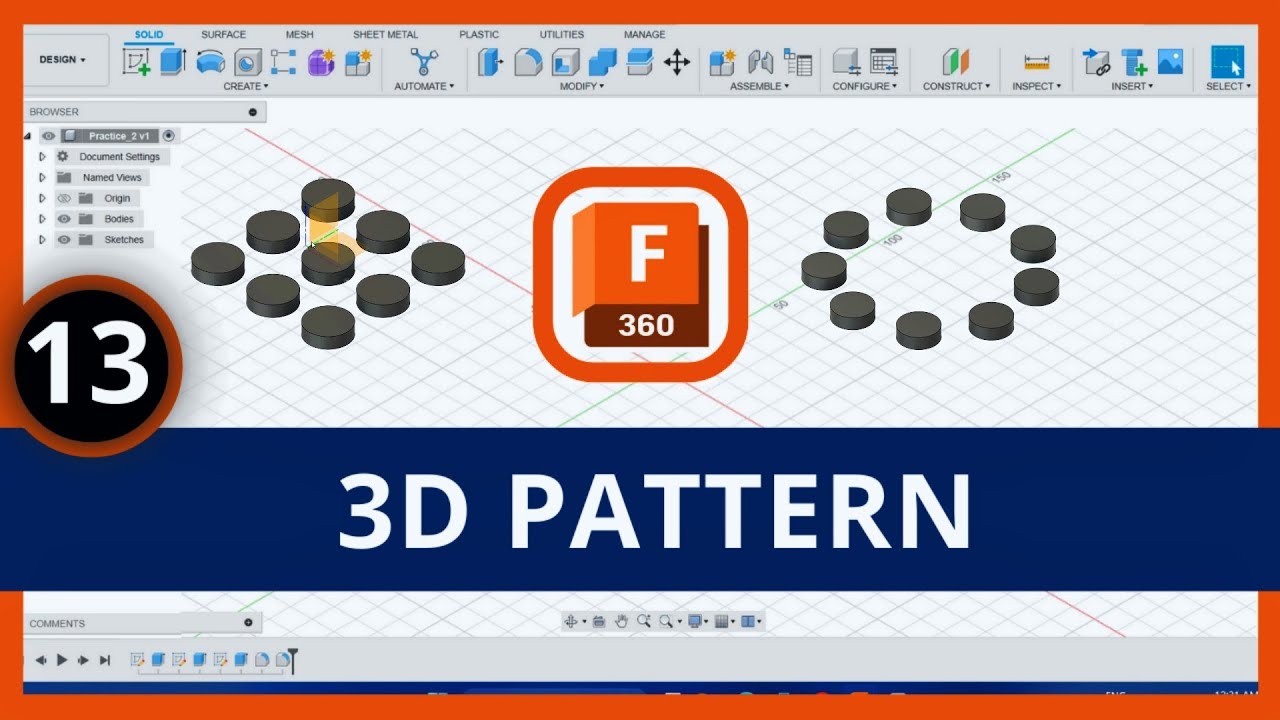The image size is (1280, 720).
Task: Hide the Bodies folder
Action: tap(64, 219)
